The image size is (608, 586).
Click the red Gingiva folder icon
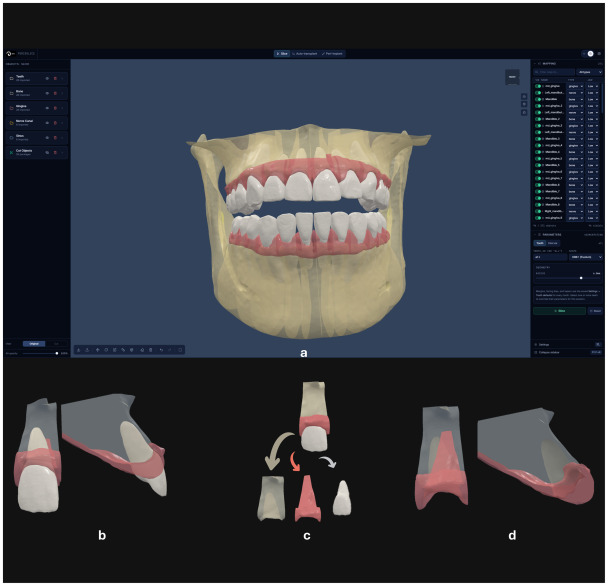(11, 108)
